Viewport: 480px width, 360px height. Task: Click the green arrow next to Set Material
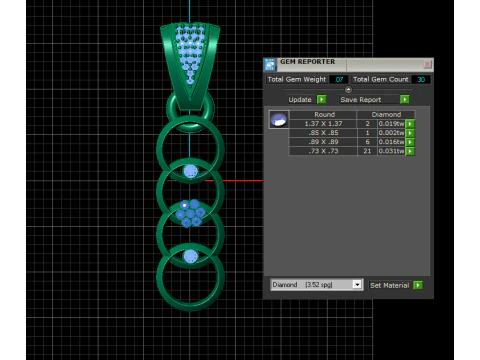[x=418, y=285]
